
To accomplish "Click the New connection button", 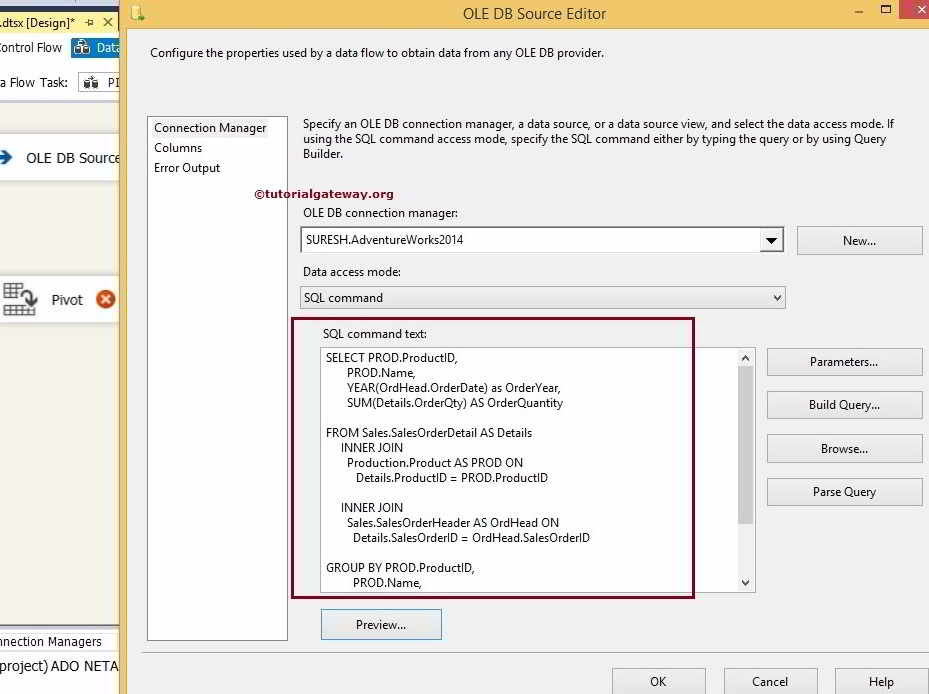I will coord(858,239).
